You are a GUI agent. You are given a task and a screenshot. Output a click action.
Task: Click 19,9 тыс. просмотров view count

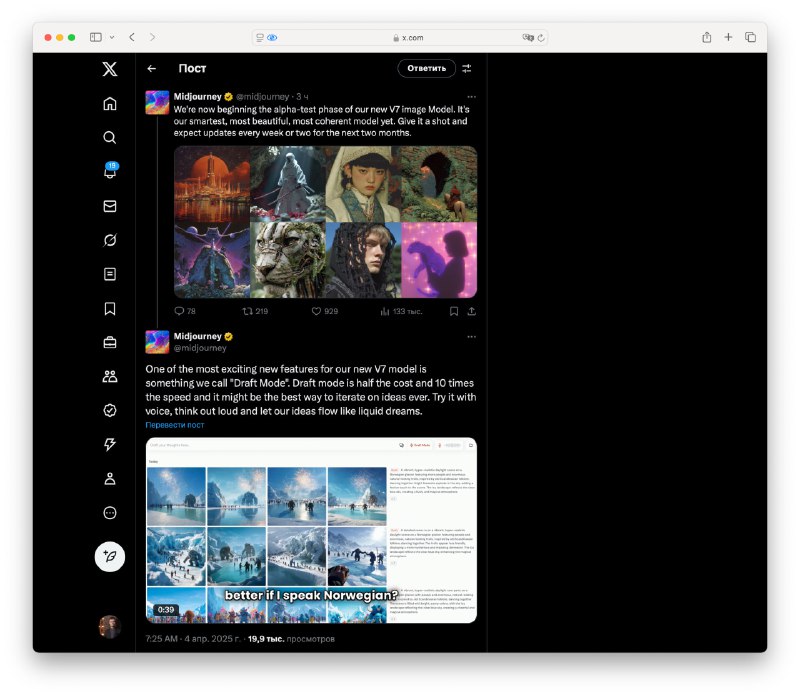[x=291, y=638]
